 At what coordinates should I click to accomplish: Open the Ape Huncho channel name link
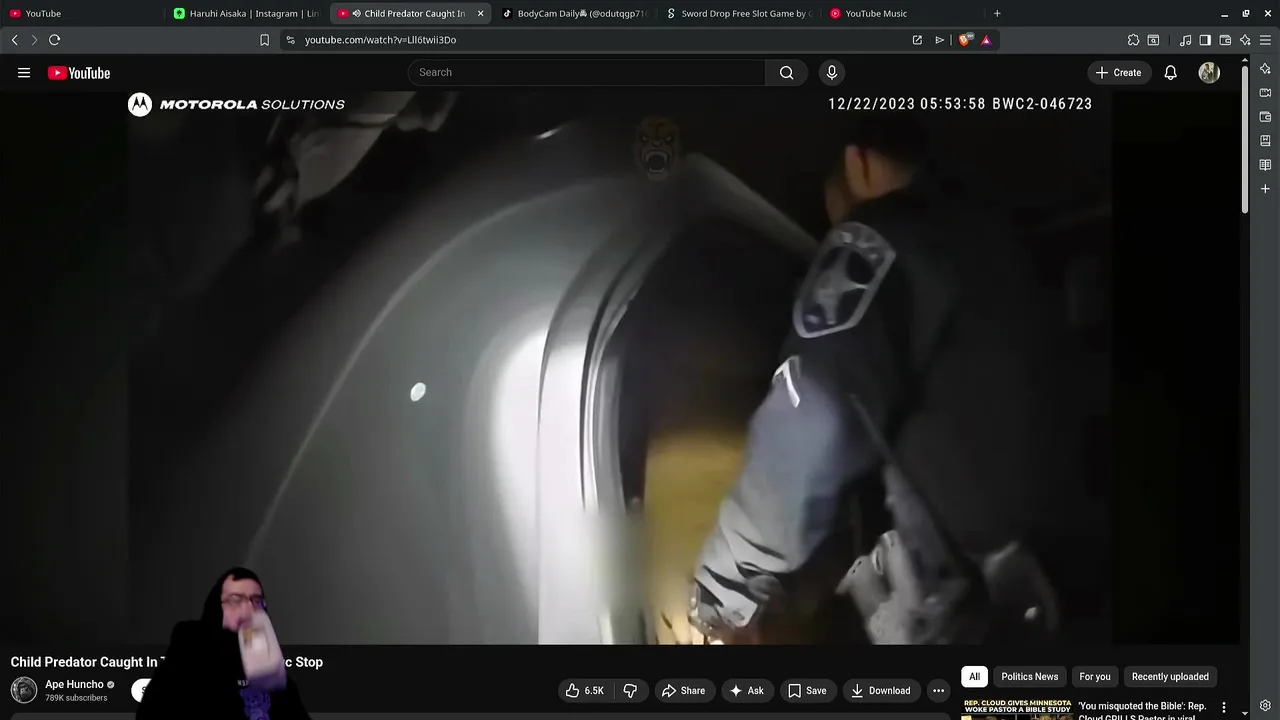tap(74, 685)
